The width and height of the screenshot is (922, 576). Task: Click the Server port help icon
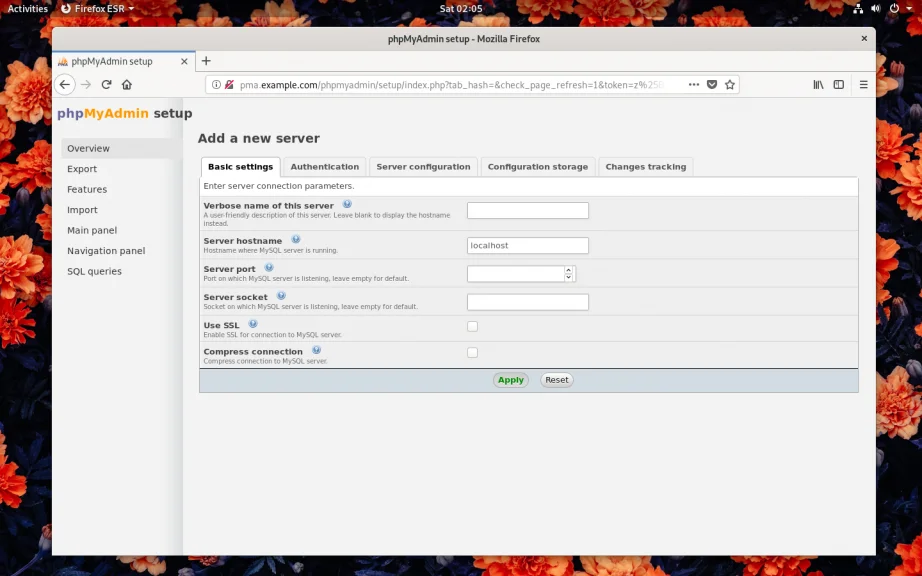click(269, 268)
